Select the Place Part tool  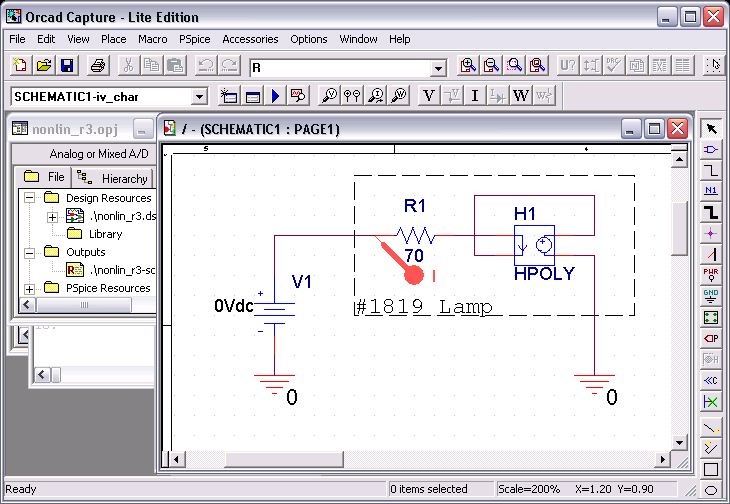[x=711, y=149]
